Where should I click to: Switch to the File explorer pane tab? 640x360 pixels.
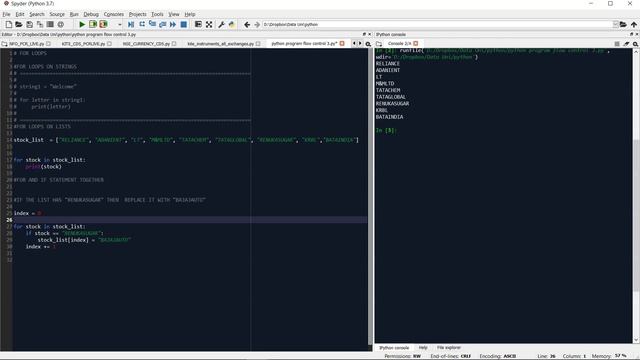[449, 348]
